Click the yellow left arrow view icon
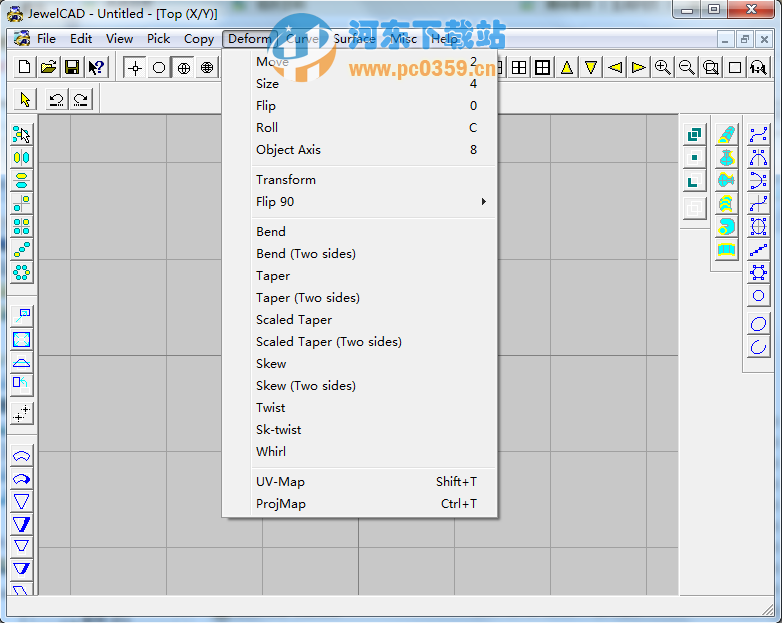This screenshot has width=782, height=623. [x=615, y=67]
